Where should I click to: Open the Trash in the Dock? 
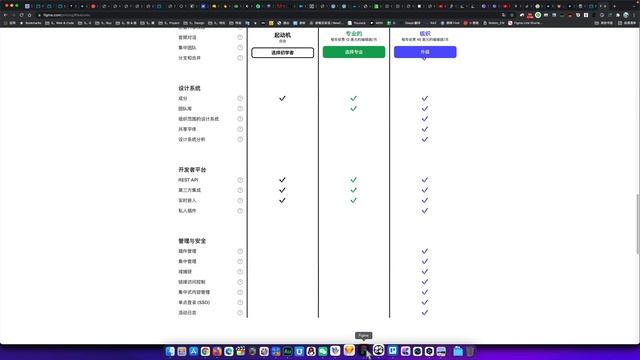point(470,351)
